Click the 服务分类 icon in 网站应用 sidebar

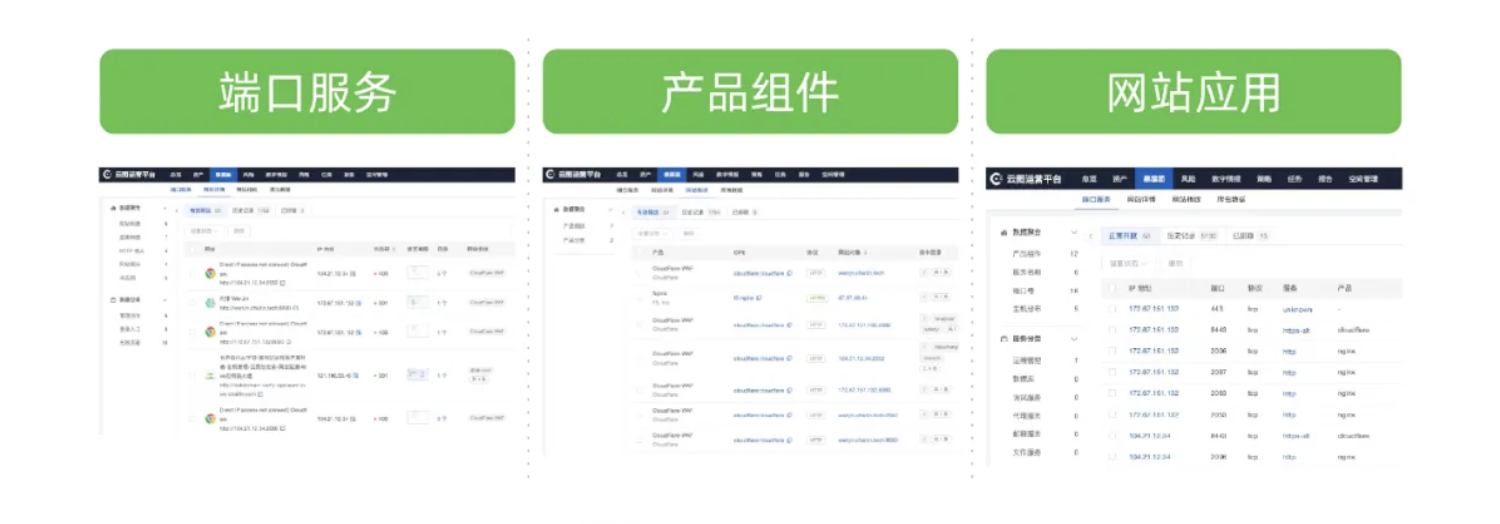coord(1005,338)
